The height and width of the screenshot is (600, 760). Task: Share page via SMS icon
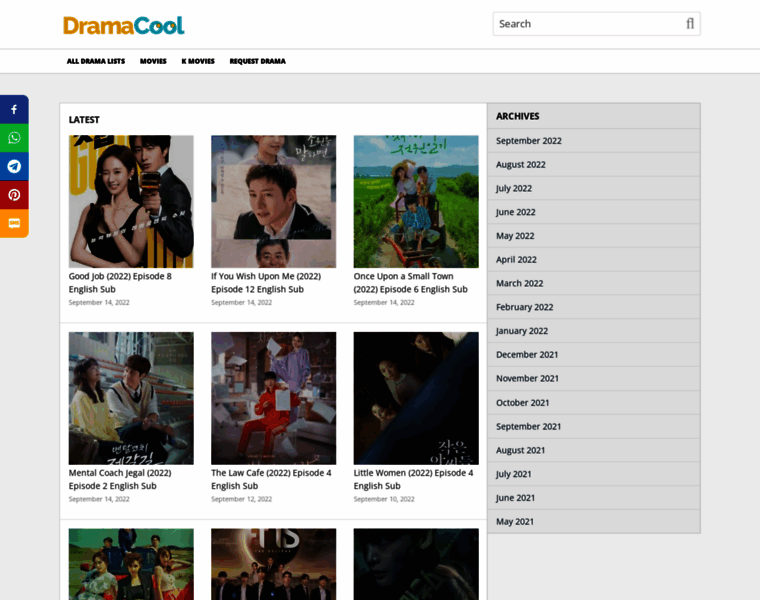[14, 223]
